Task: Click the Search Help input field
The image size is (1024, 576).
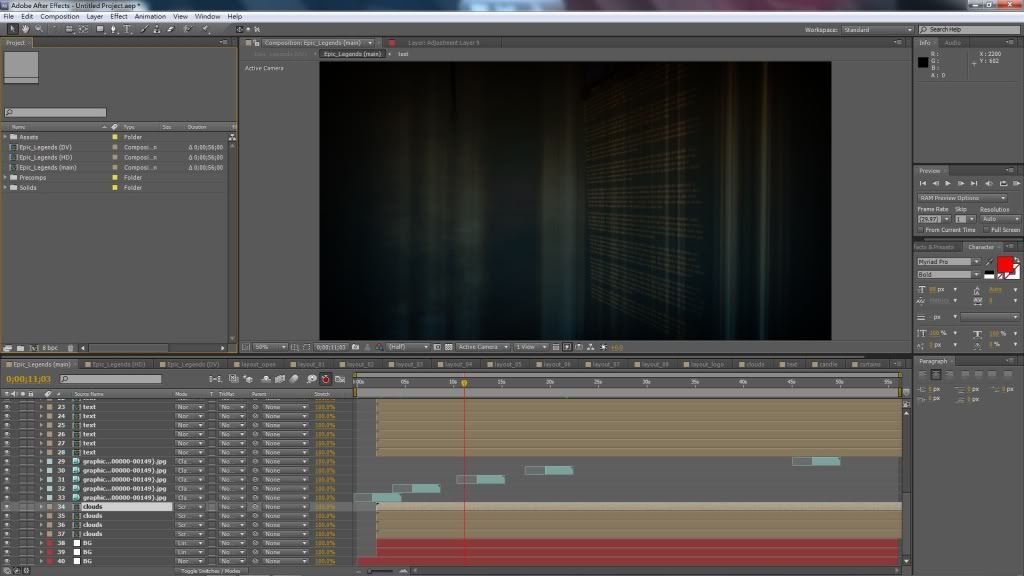Action: pyautogui.click(x=970, y=30)
